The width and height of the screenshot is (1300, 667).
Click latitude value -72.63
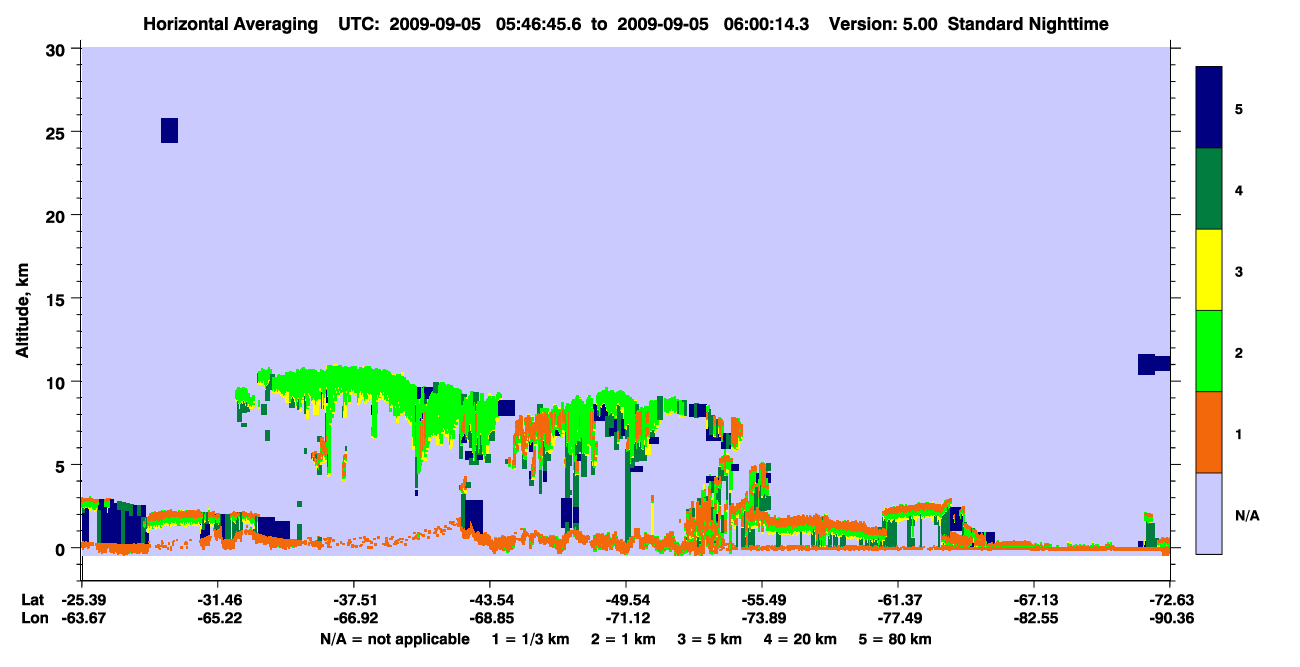pos(1170,600)
